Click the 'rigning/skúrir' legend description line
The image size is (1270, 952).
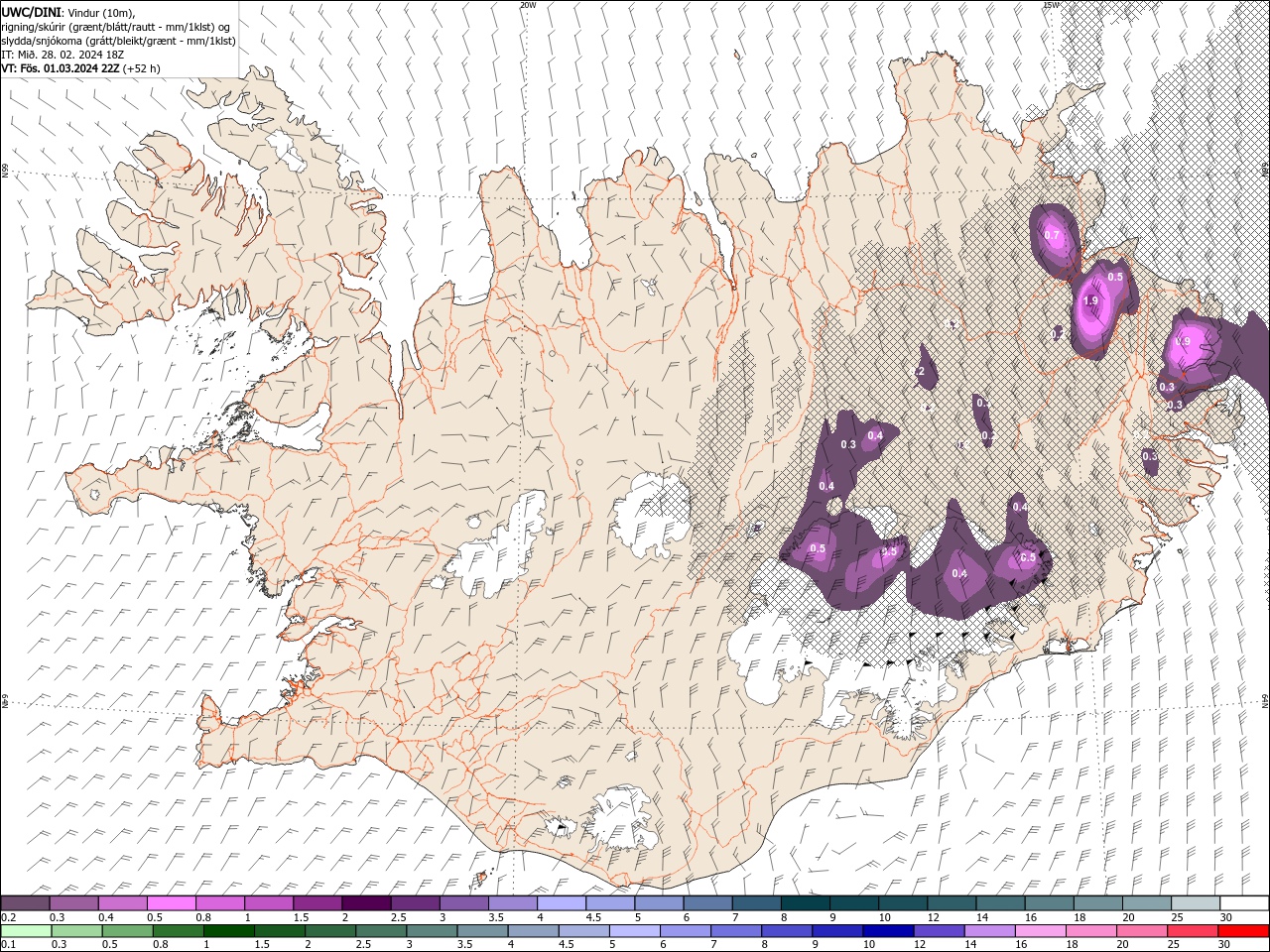pyautogui.click(x=116, y=27)
